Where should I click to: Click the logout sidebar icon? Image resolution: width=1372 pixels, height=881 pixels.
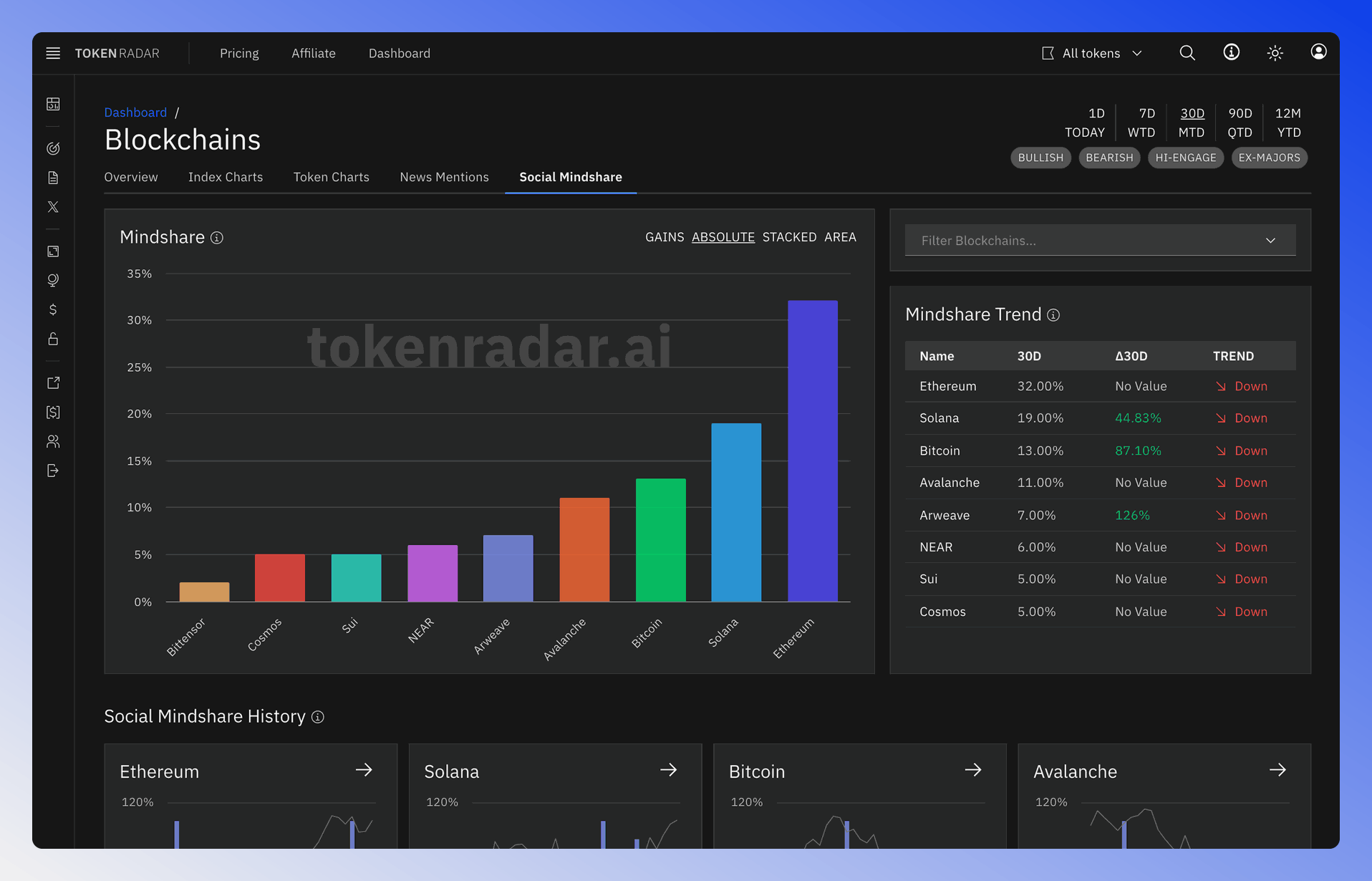(53, 471)
